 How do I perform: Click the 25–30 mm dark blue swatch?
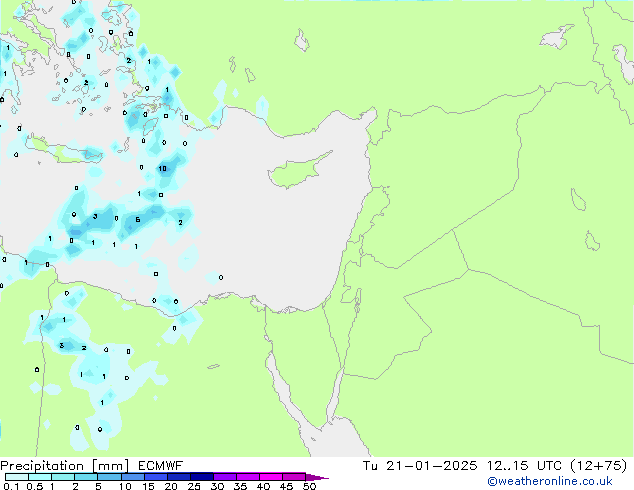tap(202, 477)
